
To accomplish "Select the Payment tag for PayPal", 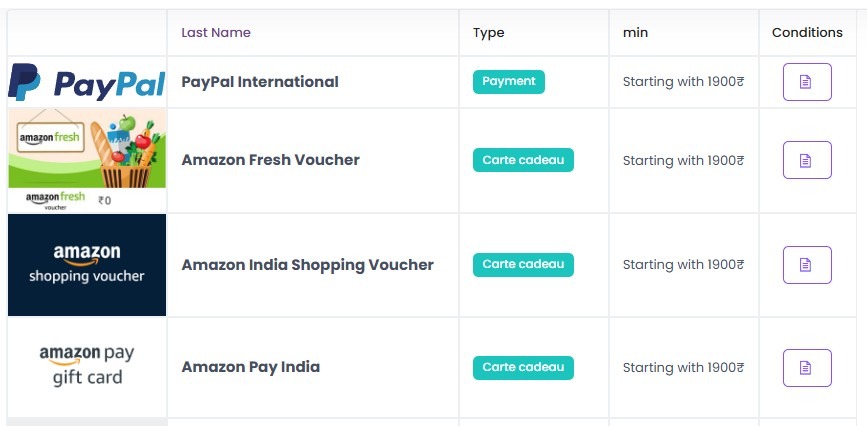I will pyautogui.click(x=509, y=82).
